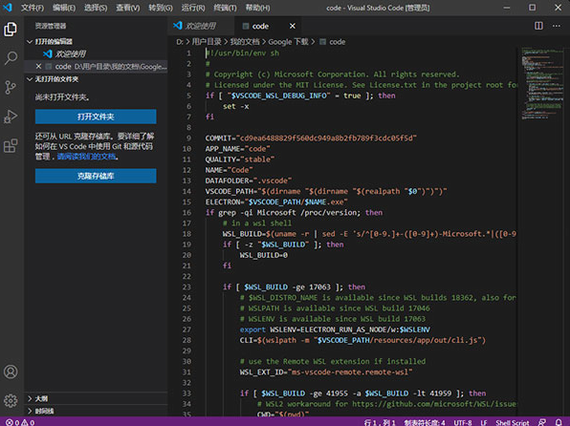Click file icon in breadcrumb code

click(322, 42)
